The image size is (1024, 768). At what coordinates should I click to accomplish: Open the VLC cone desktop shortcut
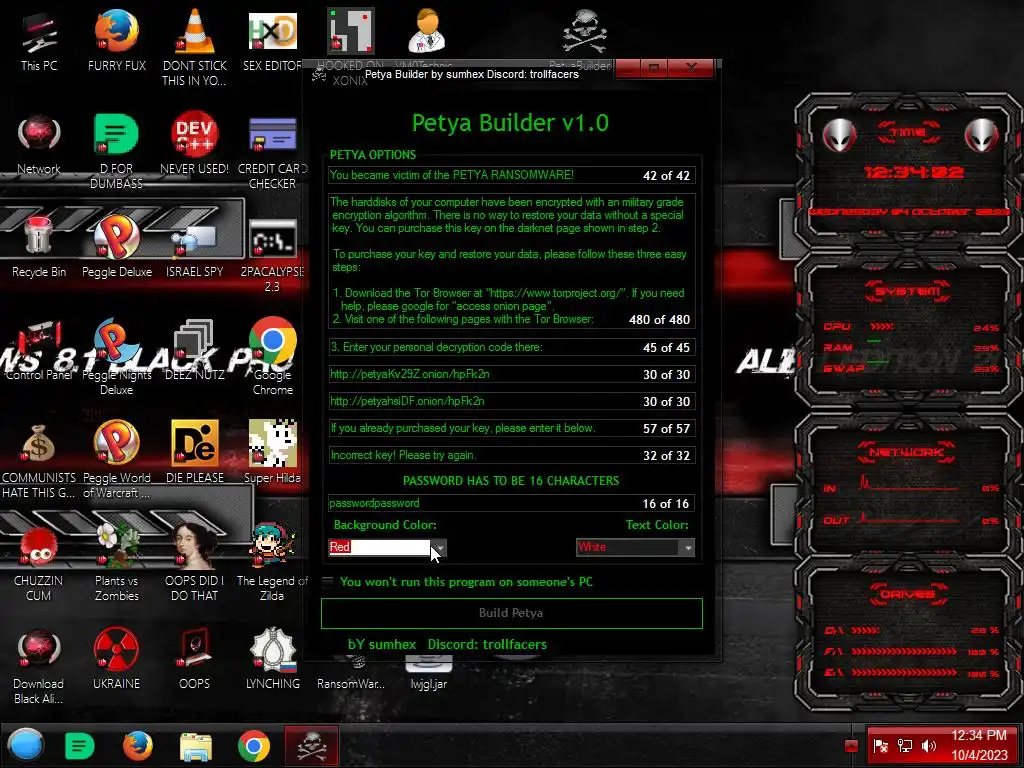tap(194, 47)
